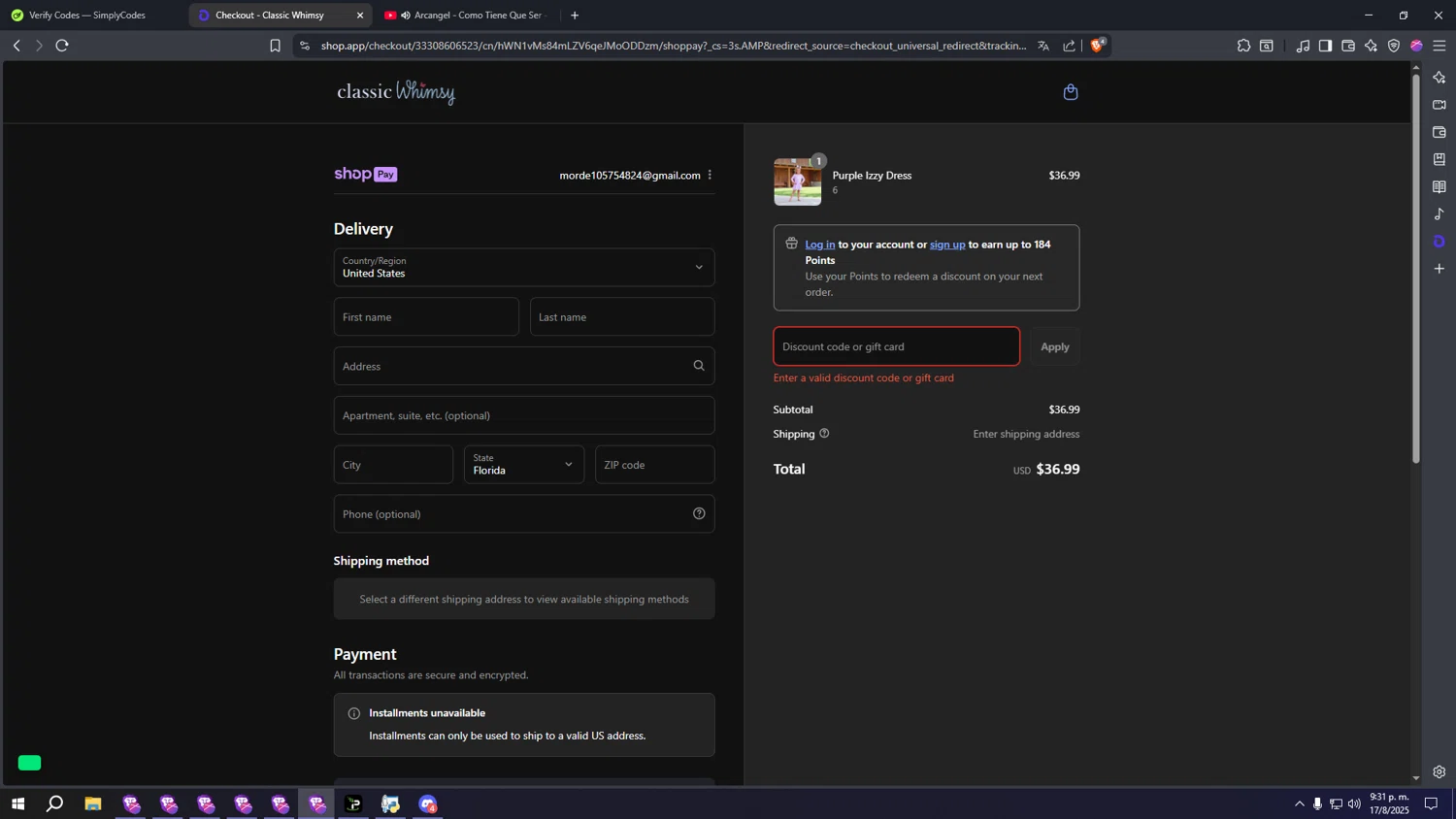The width and height of the screenshot is (1456, 819).
Task: Click the address search magnifier icon
Action: coord(699,366)
